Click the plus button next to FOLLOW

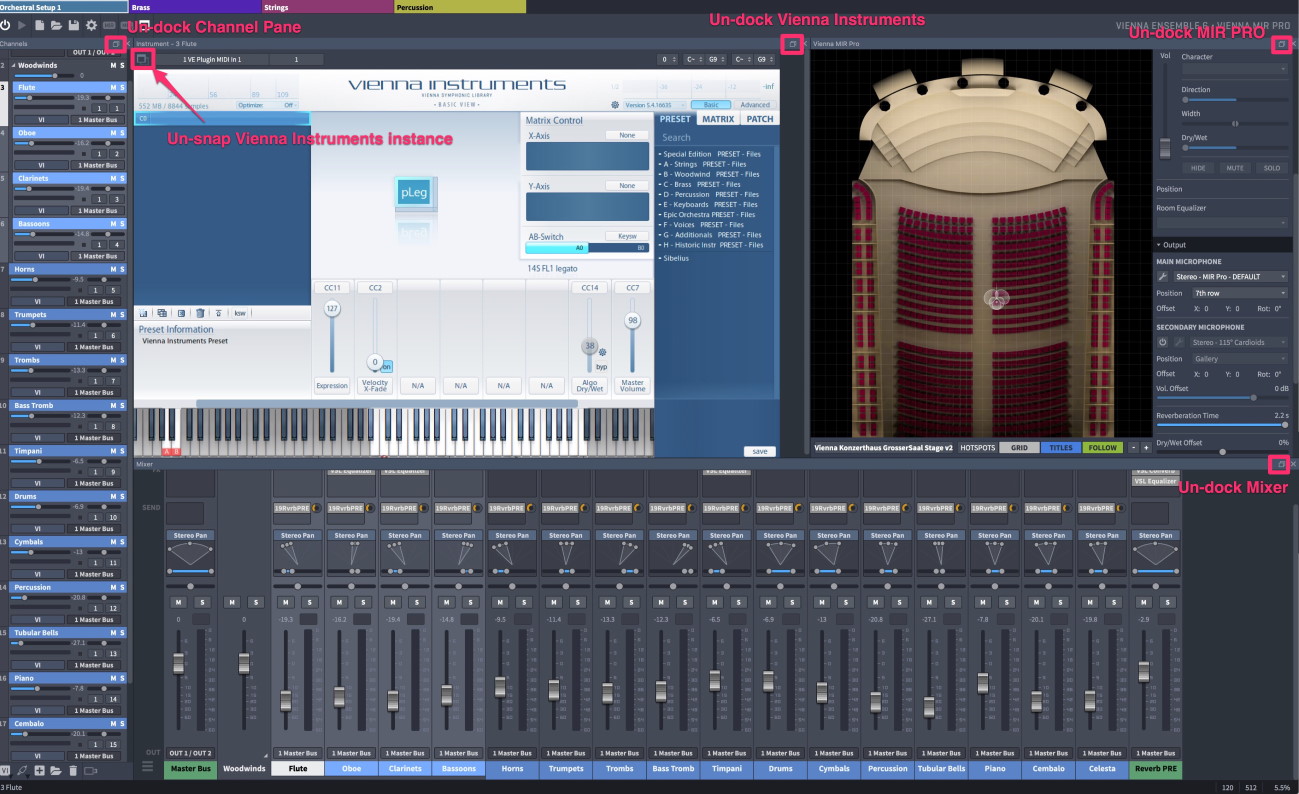pyautogui.click(x=1146, y=447)
